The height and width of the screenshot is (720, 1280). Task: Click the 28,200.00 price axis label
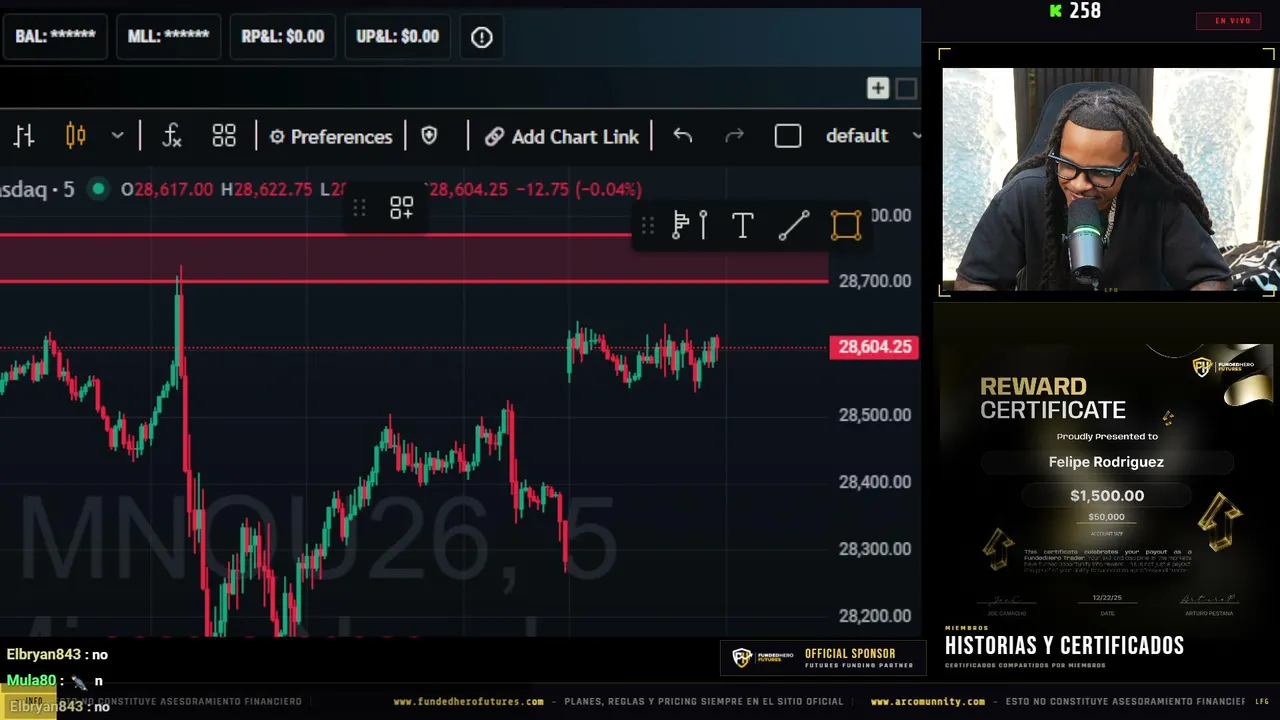[875, 616]
